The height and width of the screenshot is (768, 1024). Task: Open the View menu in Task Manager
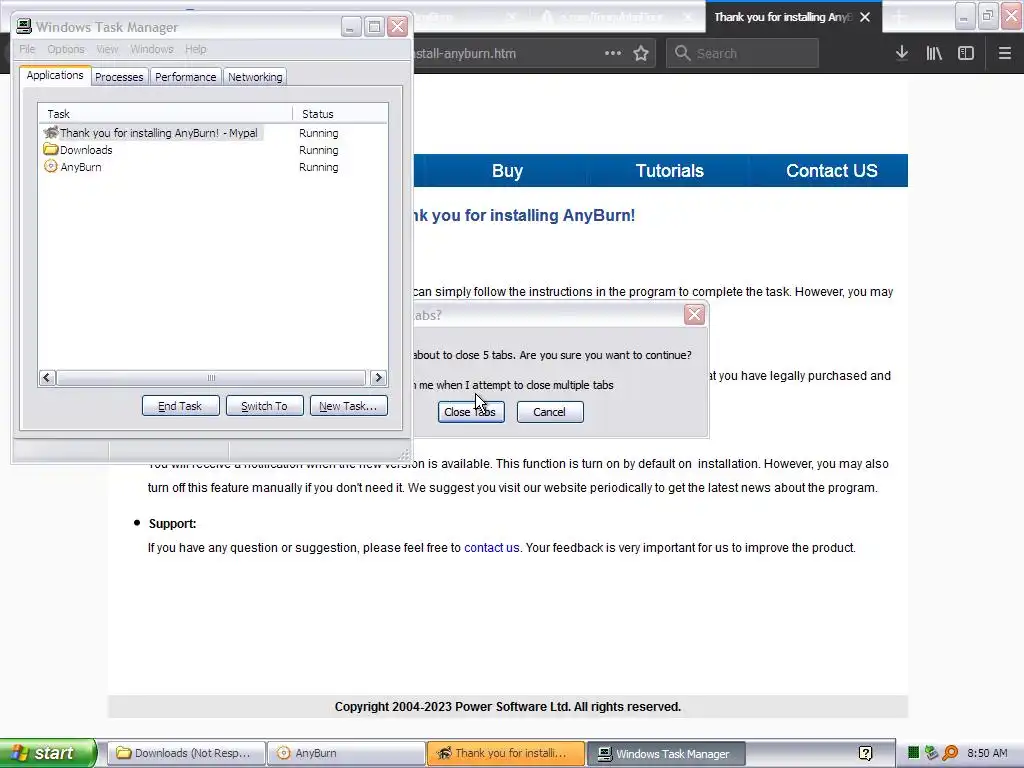107,49
